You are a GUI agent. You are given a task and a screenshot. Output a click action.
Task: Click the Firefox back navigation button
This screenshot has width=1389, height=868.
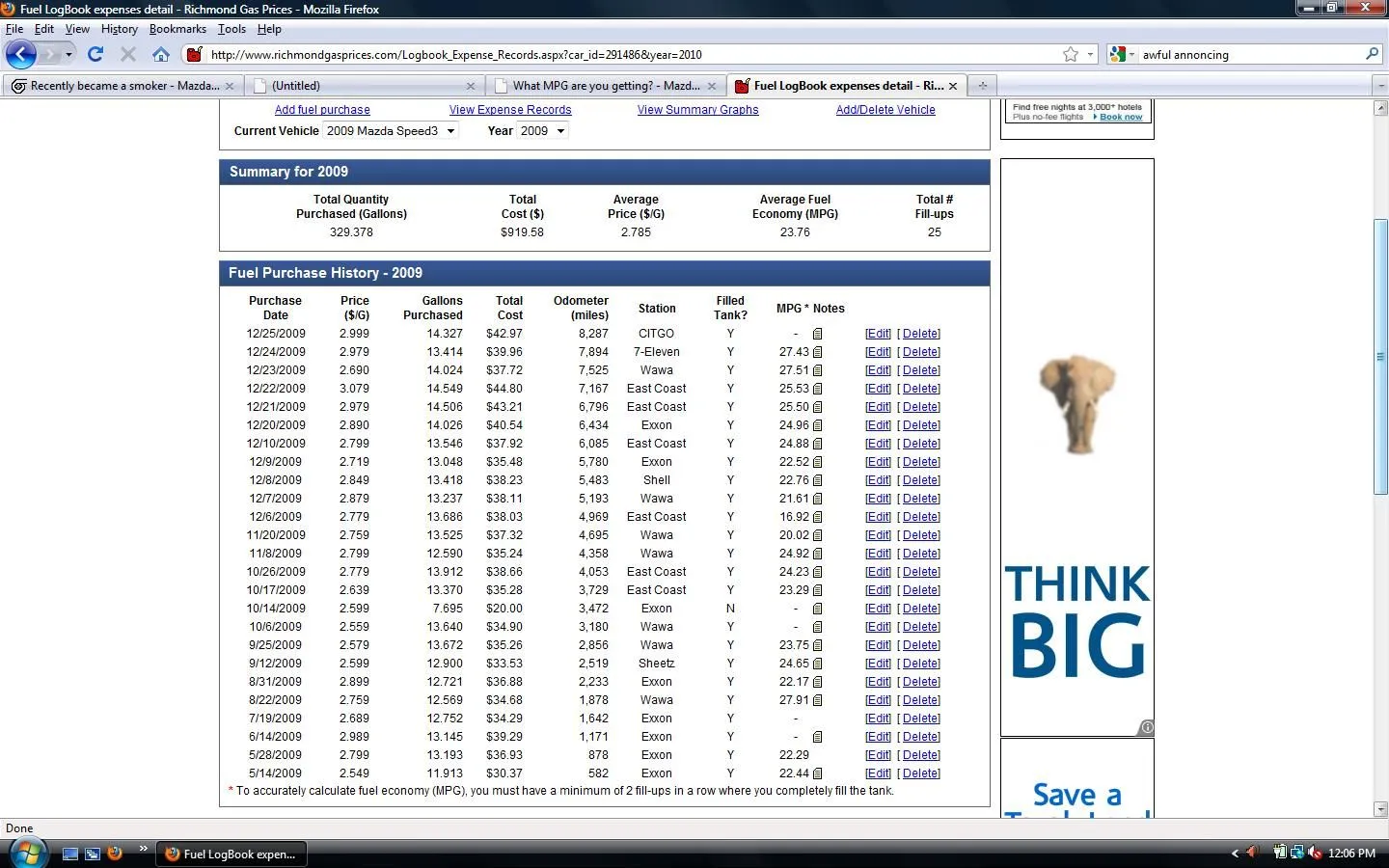tap(20, 55)
